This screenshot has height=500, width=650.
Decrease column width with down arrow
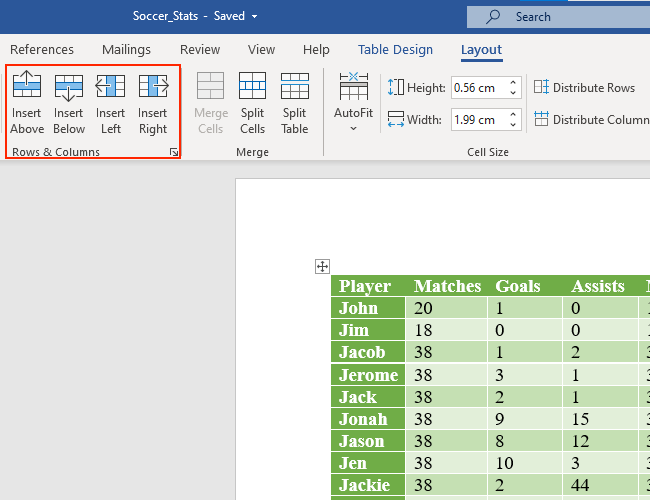pyautogui.click(x=514, y=125)
